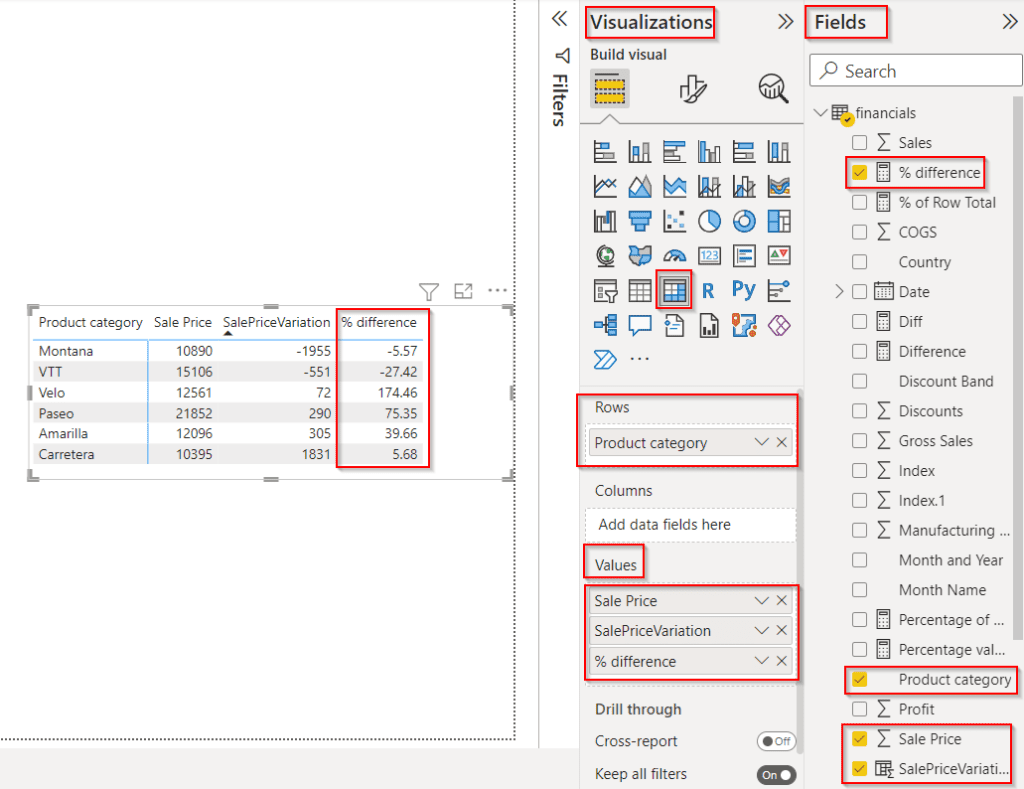Uncheck the Product category field
Screen dimensions: 1024x789
(859, 679)
